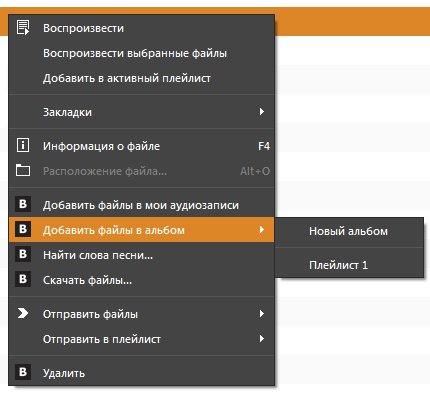Click VK icon next to Найти слова песни
The height and width of the screenshot is (395, 430).
(23, 254)
